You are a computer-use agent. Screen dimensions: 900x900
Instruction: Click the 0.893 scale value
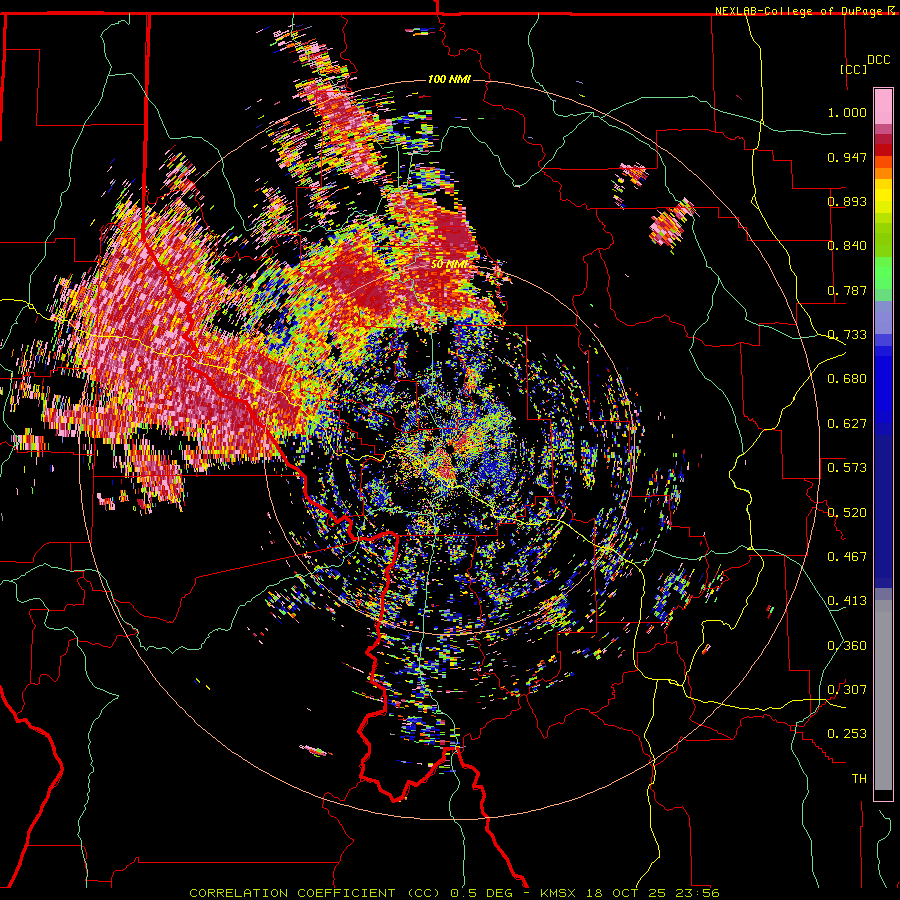[x=847, y=201]
